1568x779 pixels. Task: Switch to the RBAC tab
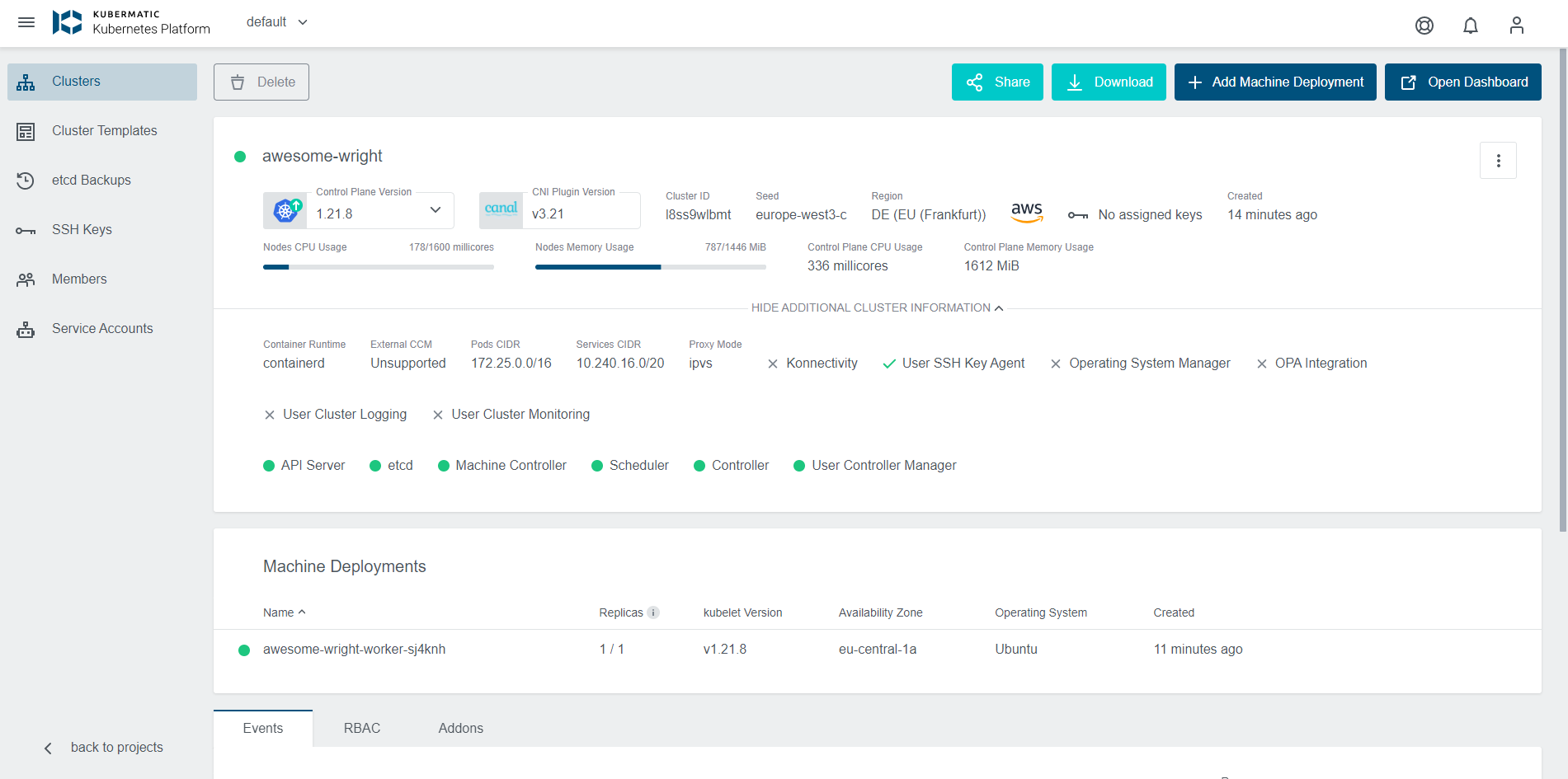click(362, 728)
